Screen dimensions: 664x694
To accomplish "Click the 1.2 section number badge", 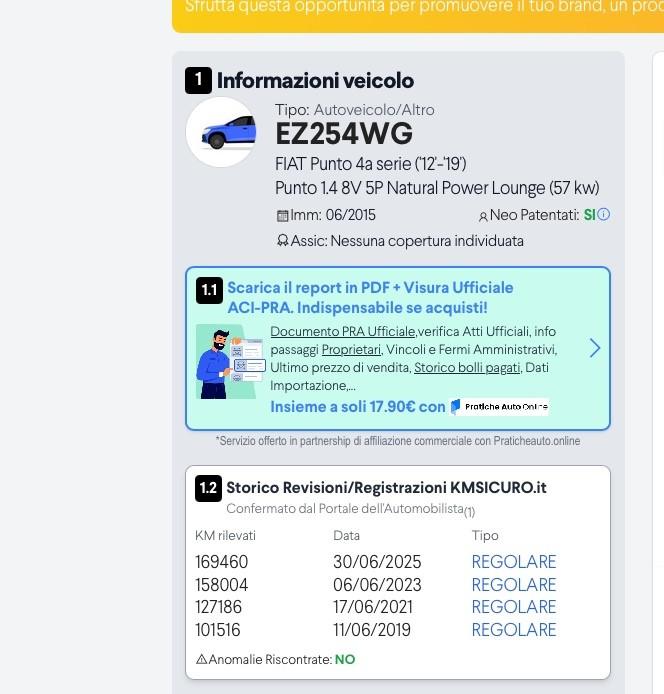I will [208, 488].
